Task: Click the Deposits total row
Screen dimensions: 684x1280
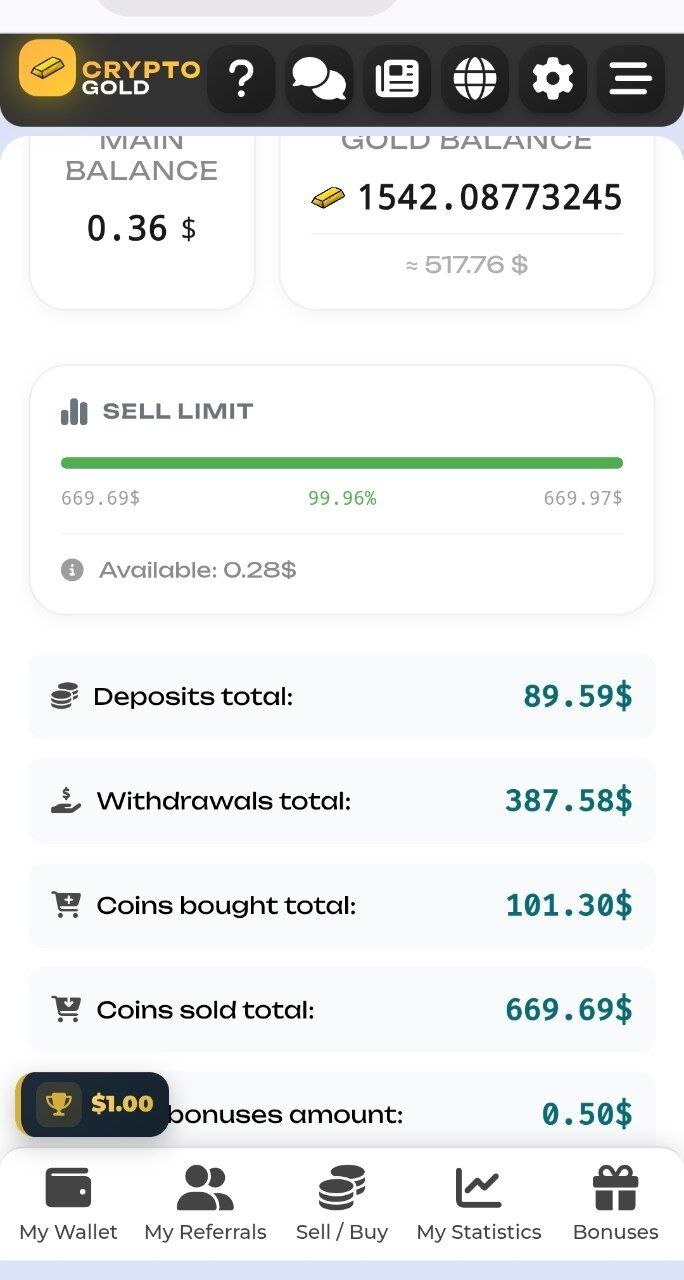Action: tap(342, 696)
